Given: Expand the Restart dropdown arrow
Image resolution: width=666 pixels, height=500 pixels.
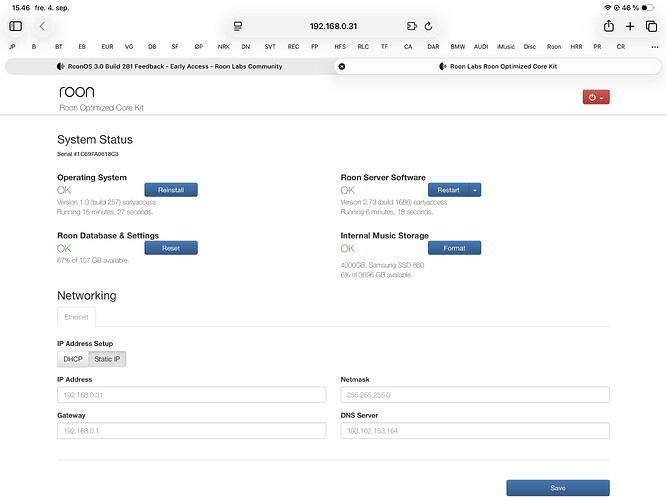Looking at the screenshot, I should click(475, 190).
